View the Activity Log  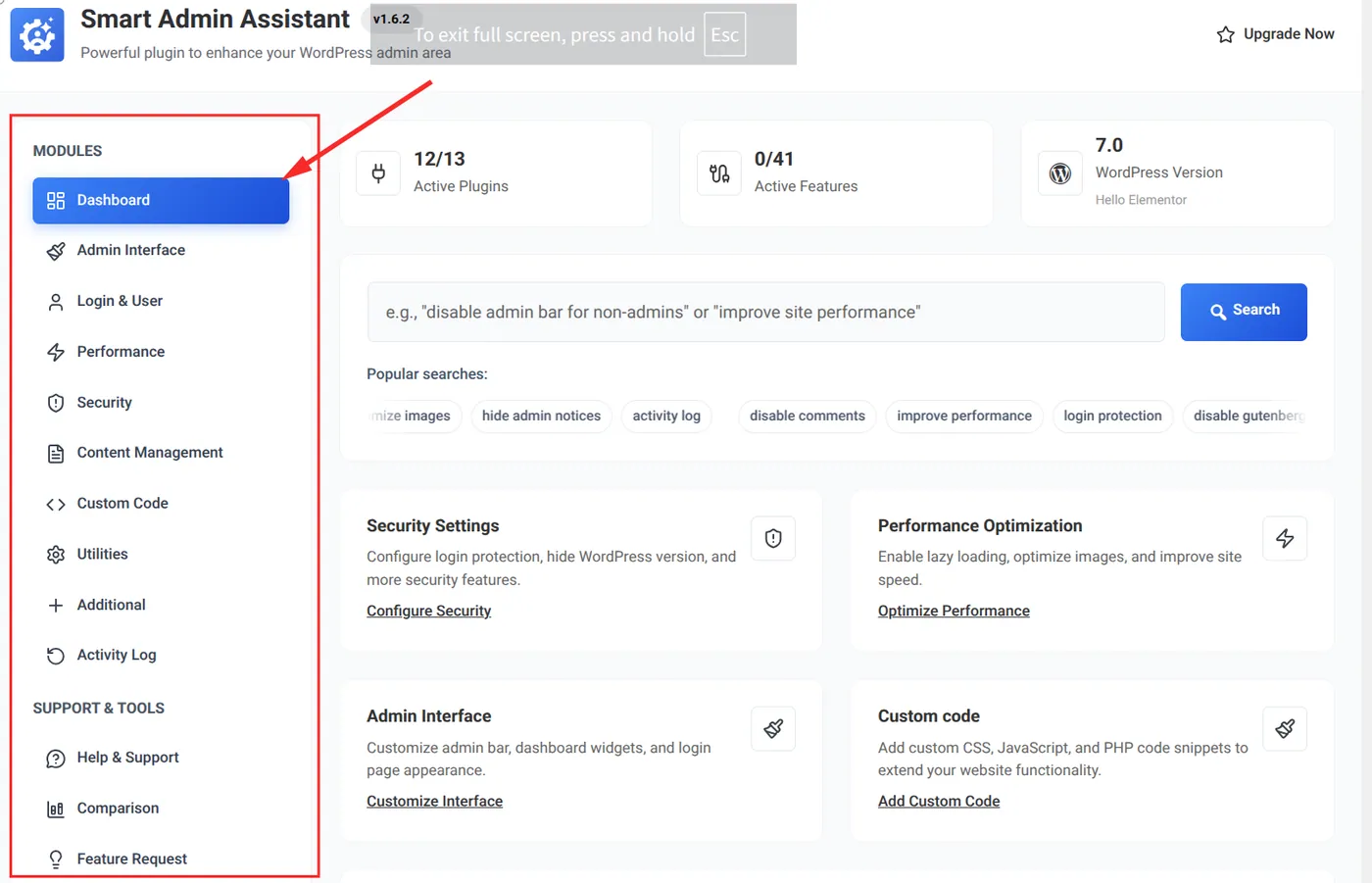tap(161, 656)
